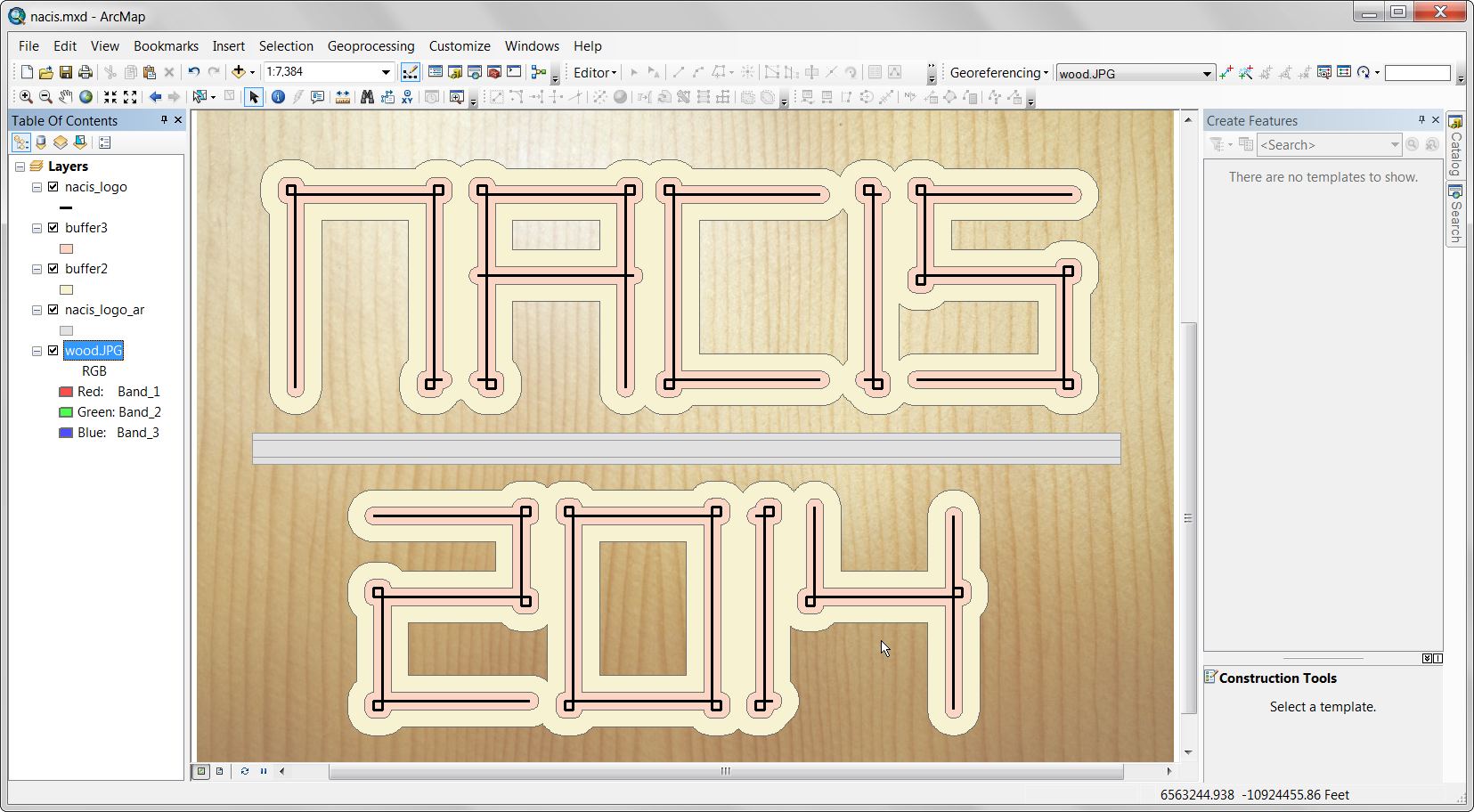The image size is (1474, 812).
Task: Open the wood.JPG georeferencing layer dropdown
Action: pos(1207,74)
